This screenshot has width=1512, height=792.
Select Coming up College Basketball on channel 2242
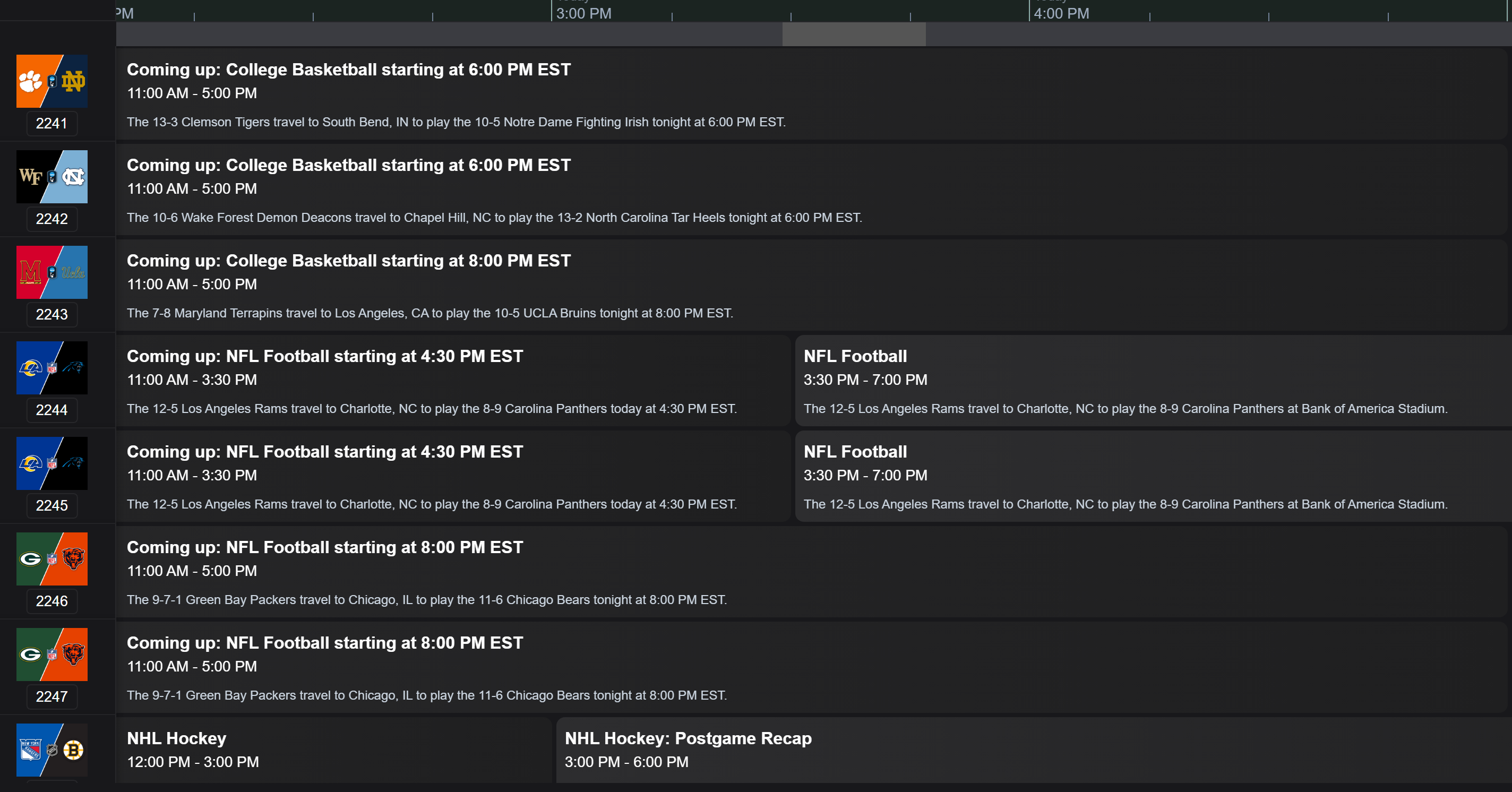pyautogui.click(x=810, y=190)
